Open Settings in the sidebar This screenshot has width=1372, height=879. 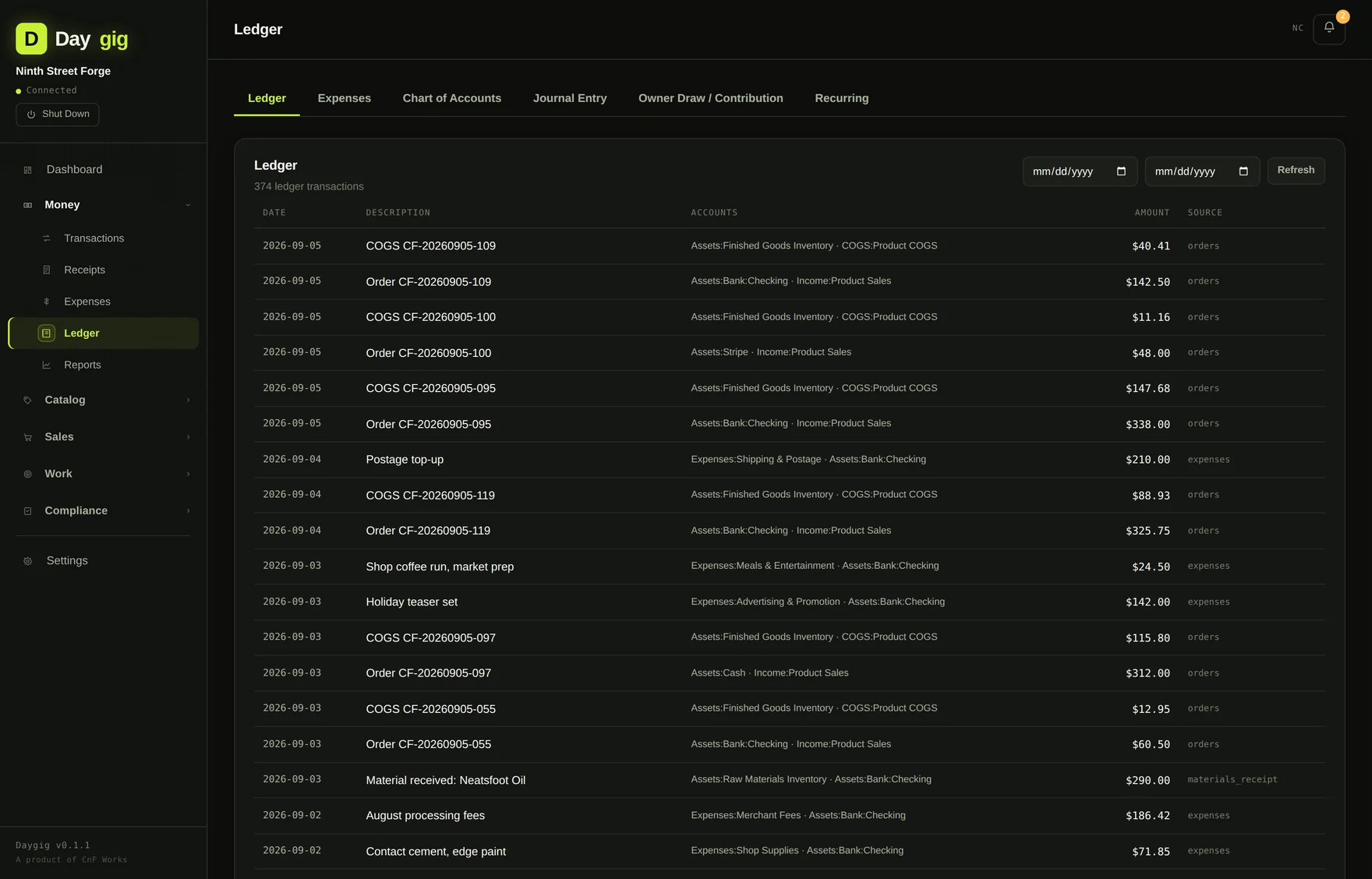pyautogui.click(x=103, y=561)
